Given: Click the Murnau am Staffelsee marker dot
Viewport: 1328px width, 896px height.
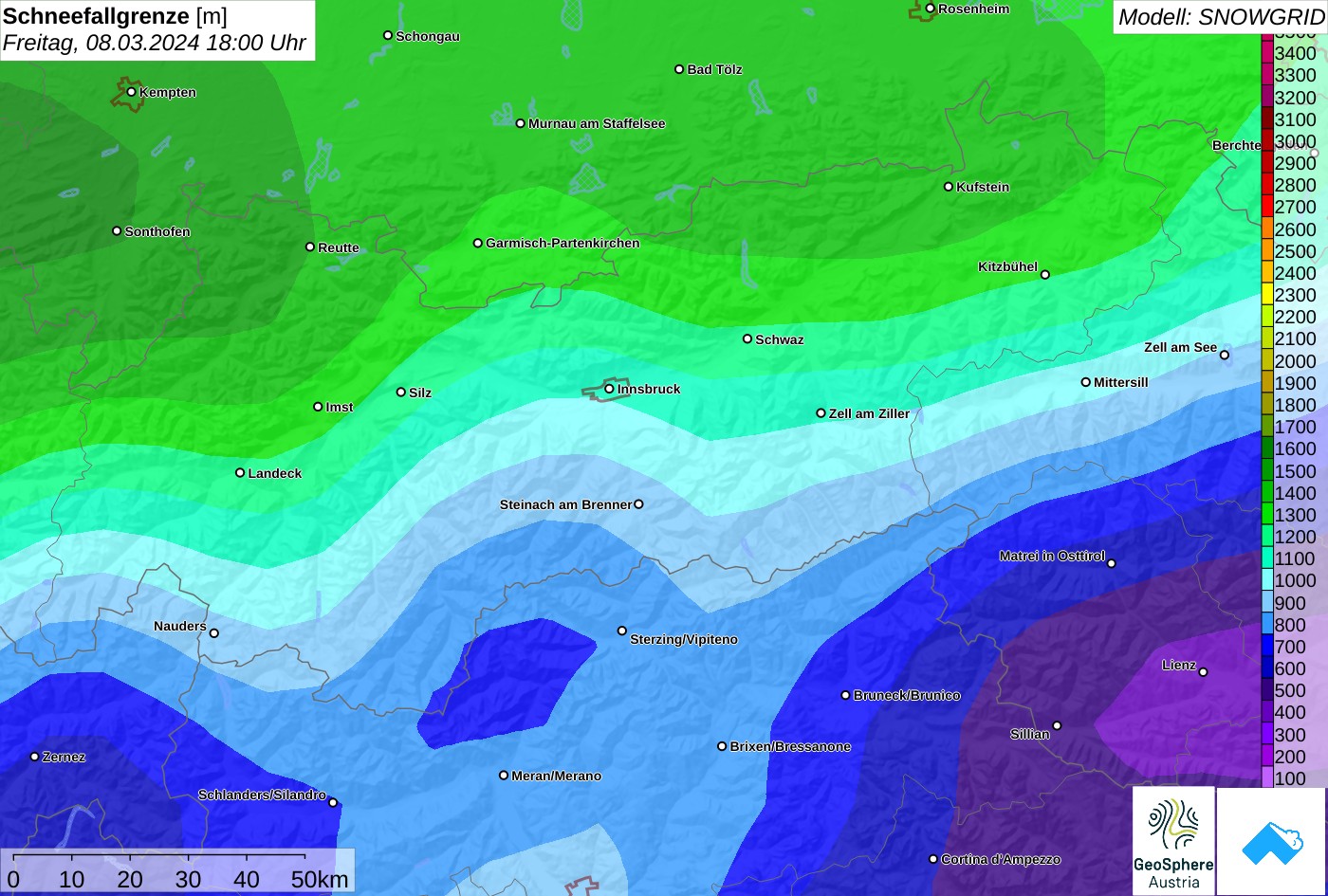Looking at the screenshot, I should tap(520, 123).
